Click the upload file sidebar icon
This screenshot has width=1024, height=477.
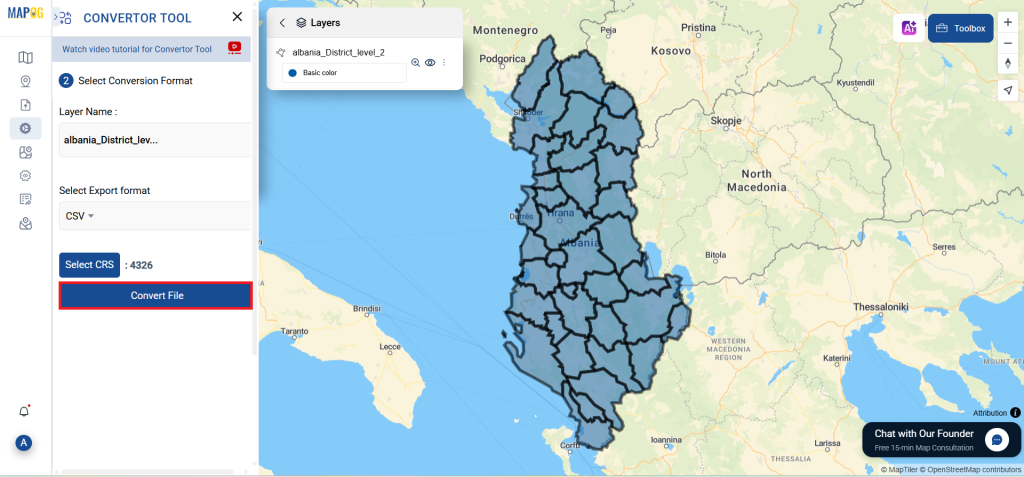pos(25,104)
